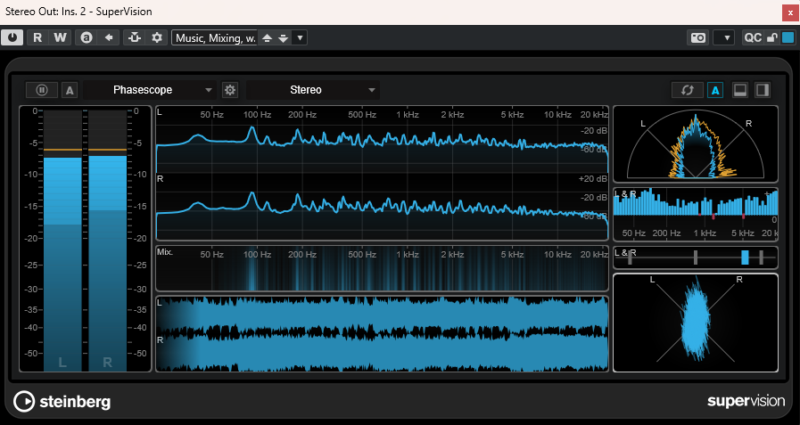800x425 pixels.
Task: Load previous preset with up arrow
Action: pyautogui.click(x=267, y=38)
